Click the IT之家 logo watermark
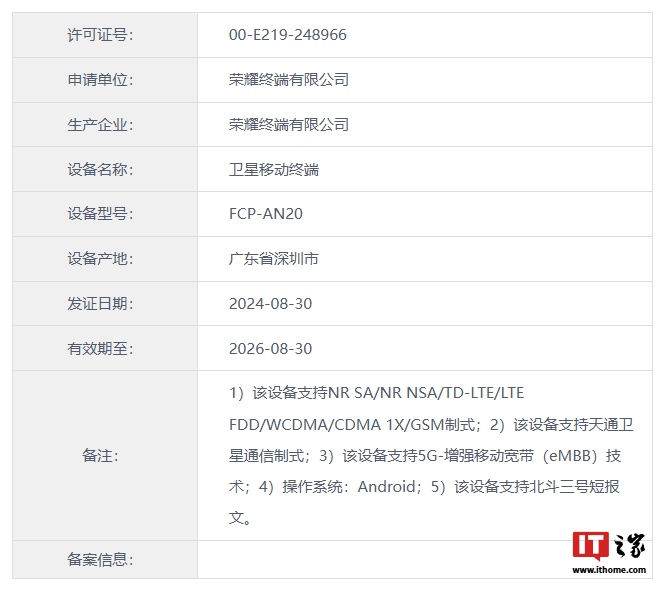Viewport: 663px width, 589px height. (608, 546)
